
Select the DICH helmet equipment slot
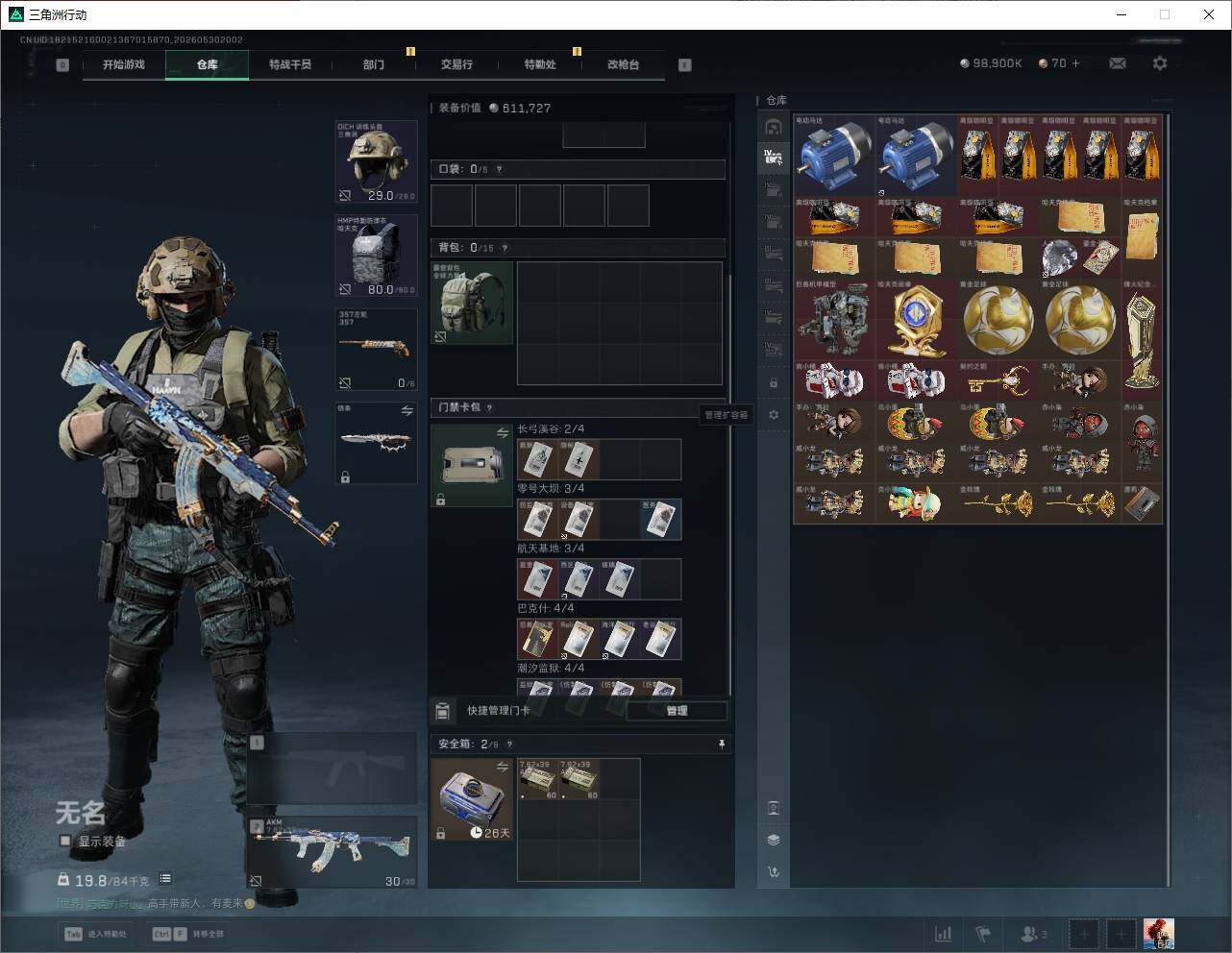coord(376,161)
